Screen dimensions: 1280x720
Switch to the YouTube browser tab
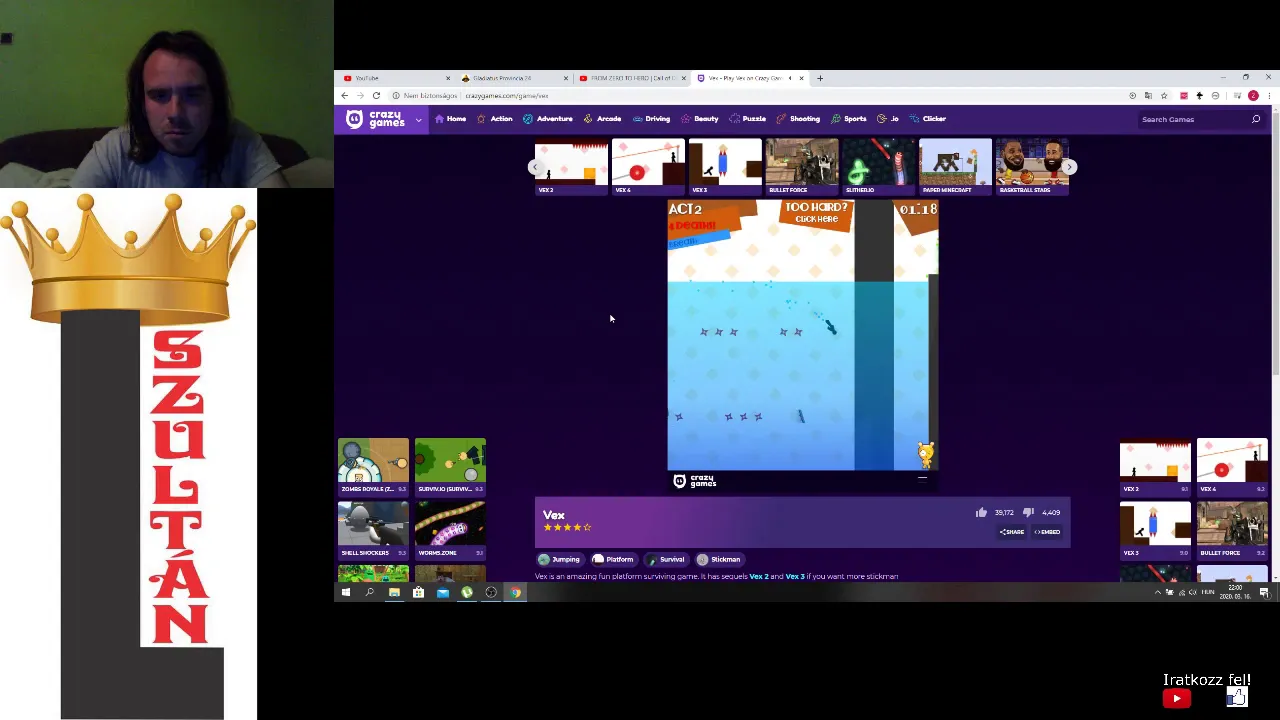pyautogui.click(x=395, y=78)
